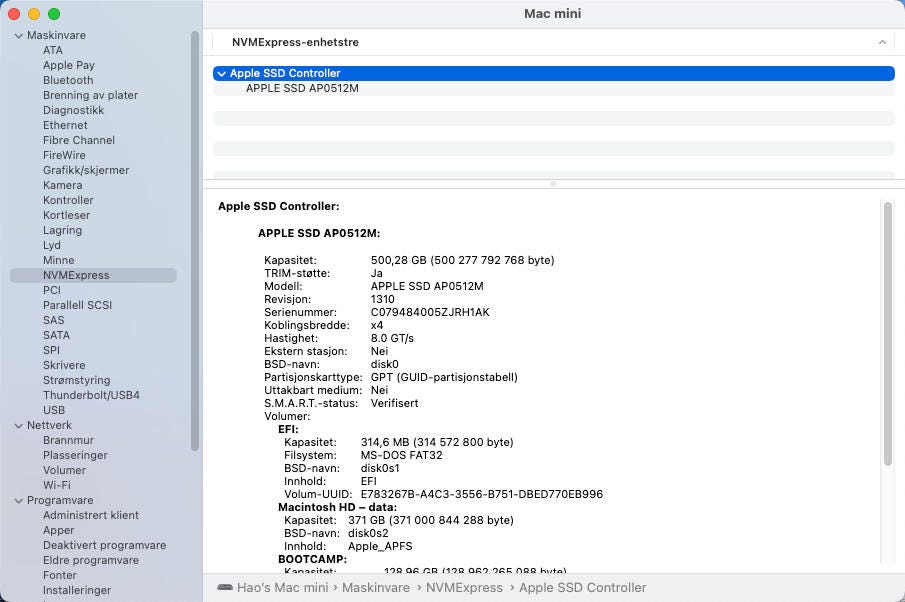Click the details pane vertical scrollbar
The image size is (905, 602).
click(888, 334)
